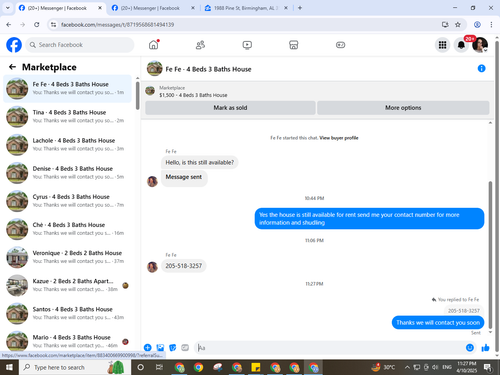Open the volume control in tray
This screenshot has width=500, height=375.
pyautogui.click(x=435, y=367)
